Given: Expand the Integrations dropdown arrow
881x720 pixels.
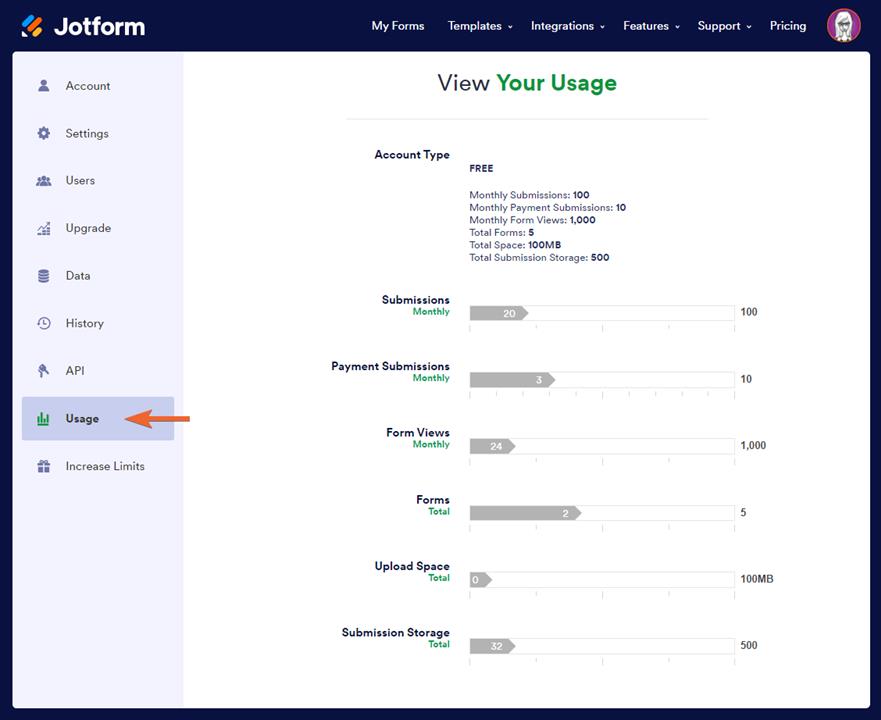Looking at the screenshot, I should tap(602, 27).
